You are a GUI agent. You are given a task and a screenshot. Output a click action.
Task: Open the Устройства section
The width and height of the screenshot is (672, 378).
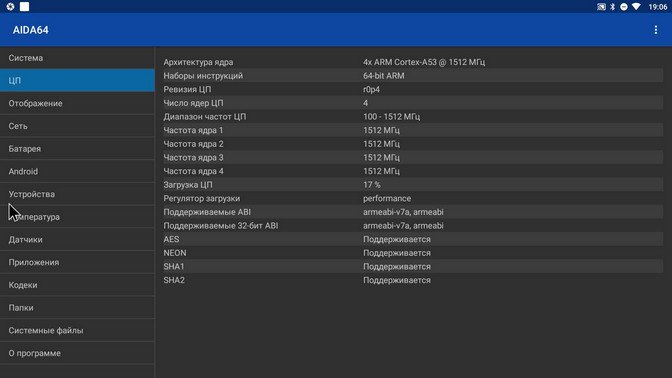77,194
